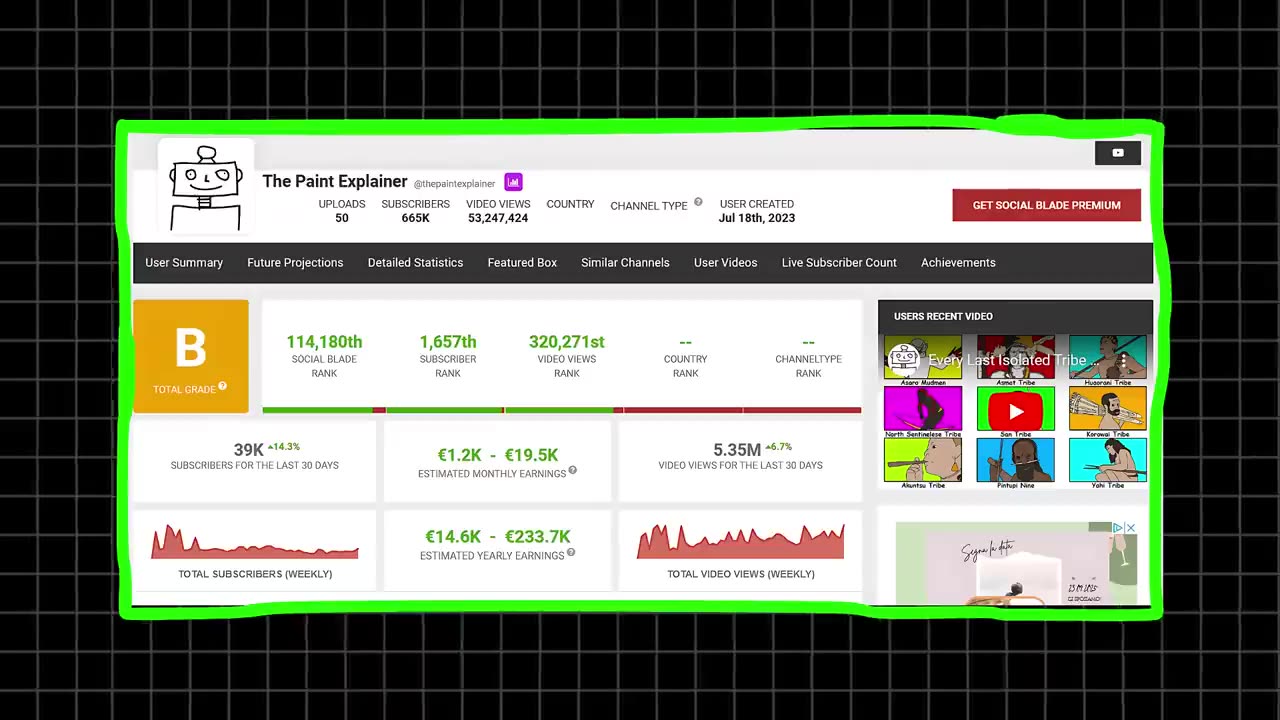Open the Future Projections tab

pos(295,263)
